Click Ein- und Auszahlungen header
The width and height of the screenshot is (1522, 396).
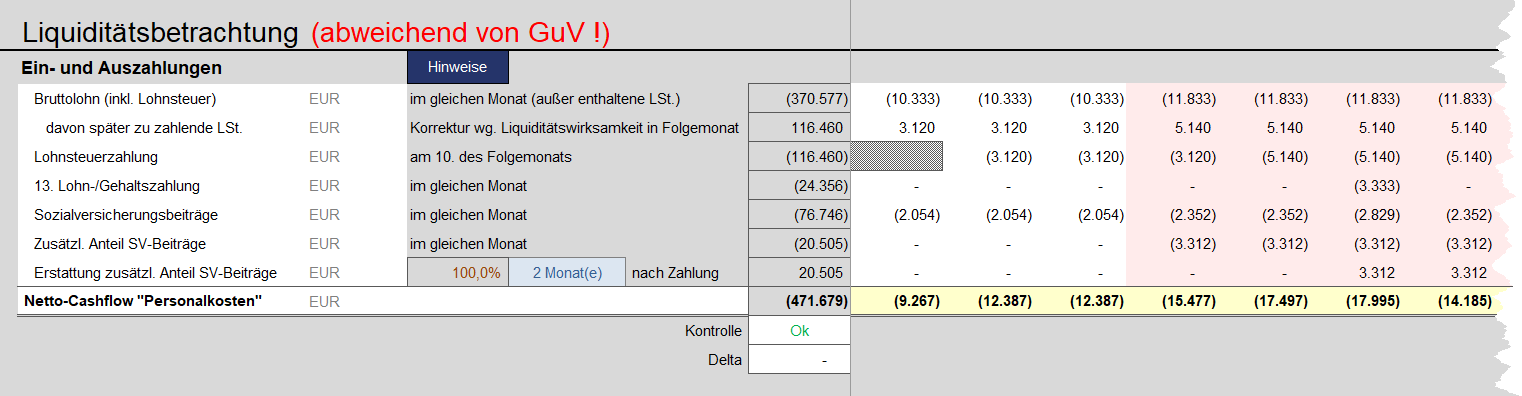[x=122, y=68]
